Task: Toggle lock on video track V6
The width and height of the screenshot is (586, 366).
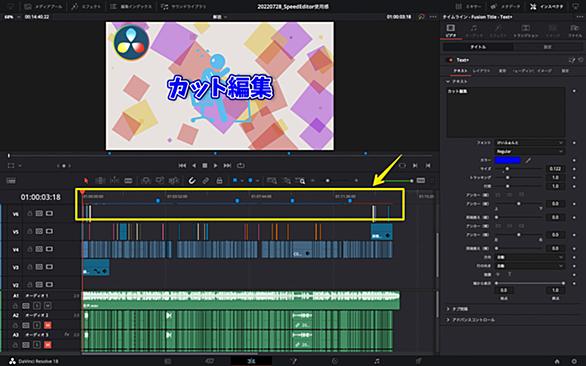Action: click(x=30, y=213)
